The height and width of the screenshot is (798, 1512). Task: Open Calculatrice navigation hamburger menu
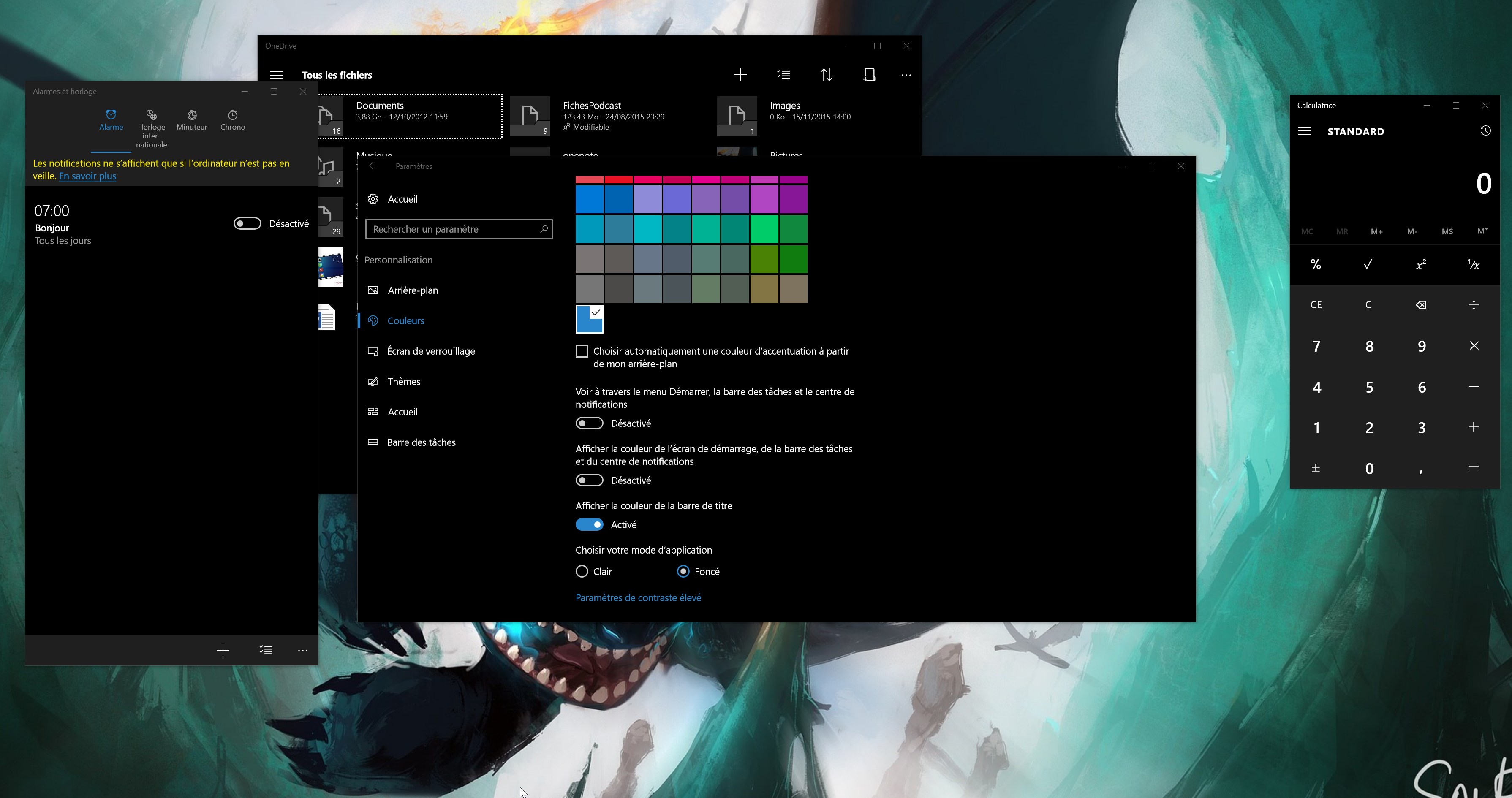[x=1305, y=131]
